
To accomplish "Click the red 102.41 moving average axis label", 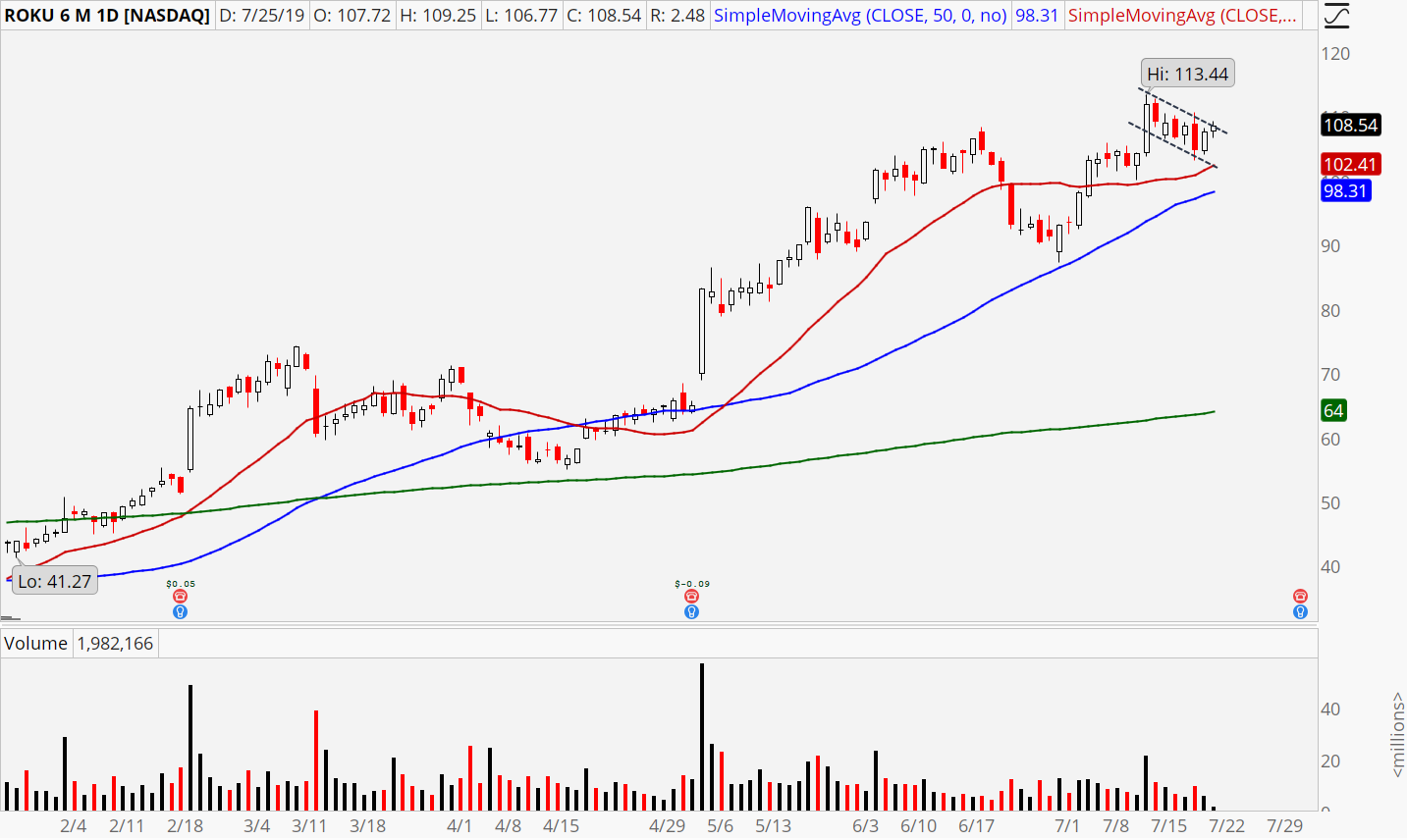I will (1351, 164).
